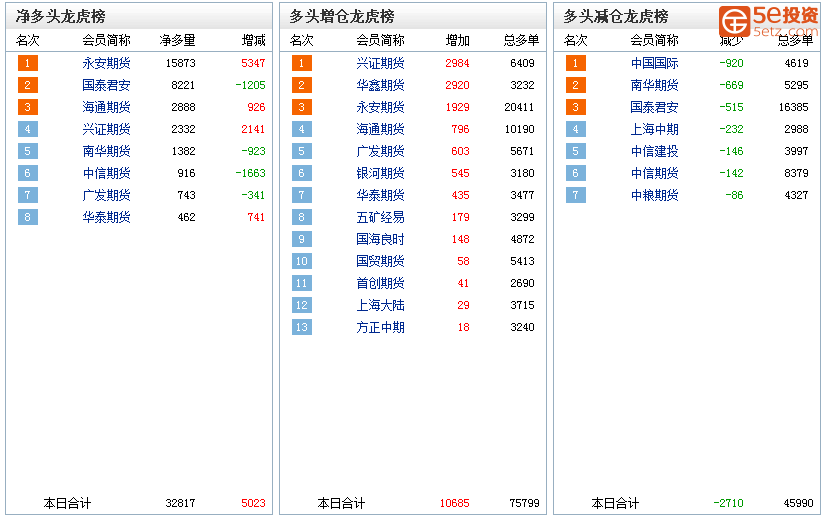Open the 中信建投 member link
The width and height of the screenshot is (826, 519).
(654, 152)
